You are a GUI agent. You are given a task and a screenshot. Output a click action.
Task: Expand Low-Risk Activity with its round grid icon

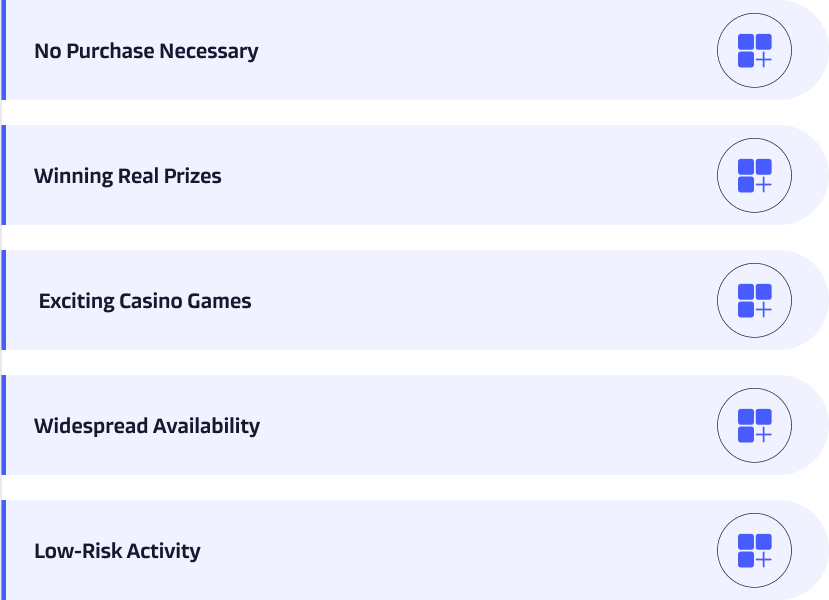(x=754, y=550)
